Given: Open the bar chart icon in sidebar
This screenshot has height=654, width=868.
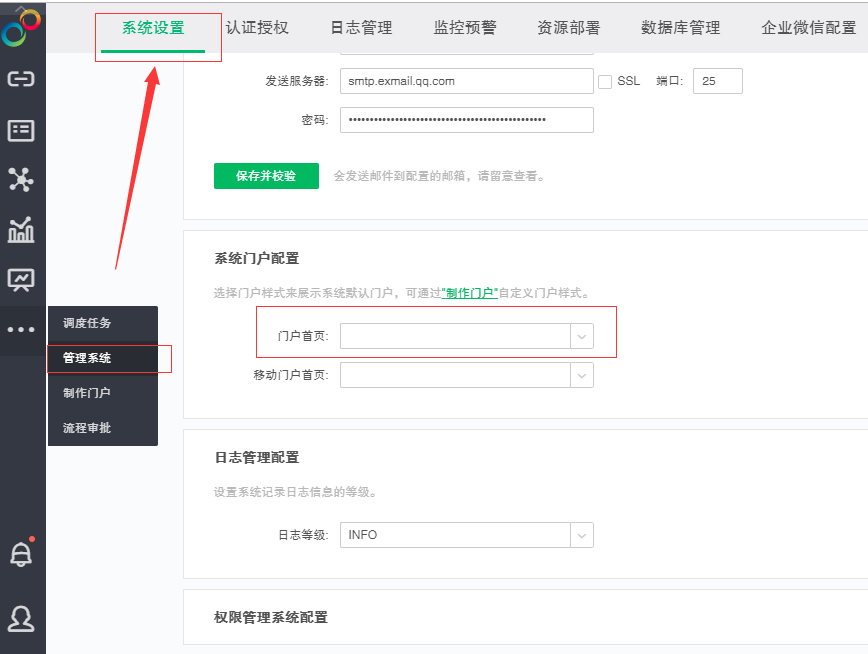Looking at the screenshot, I should tap(22, 232).
